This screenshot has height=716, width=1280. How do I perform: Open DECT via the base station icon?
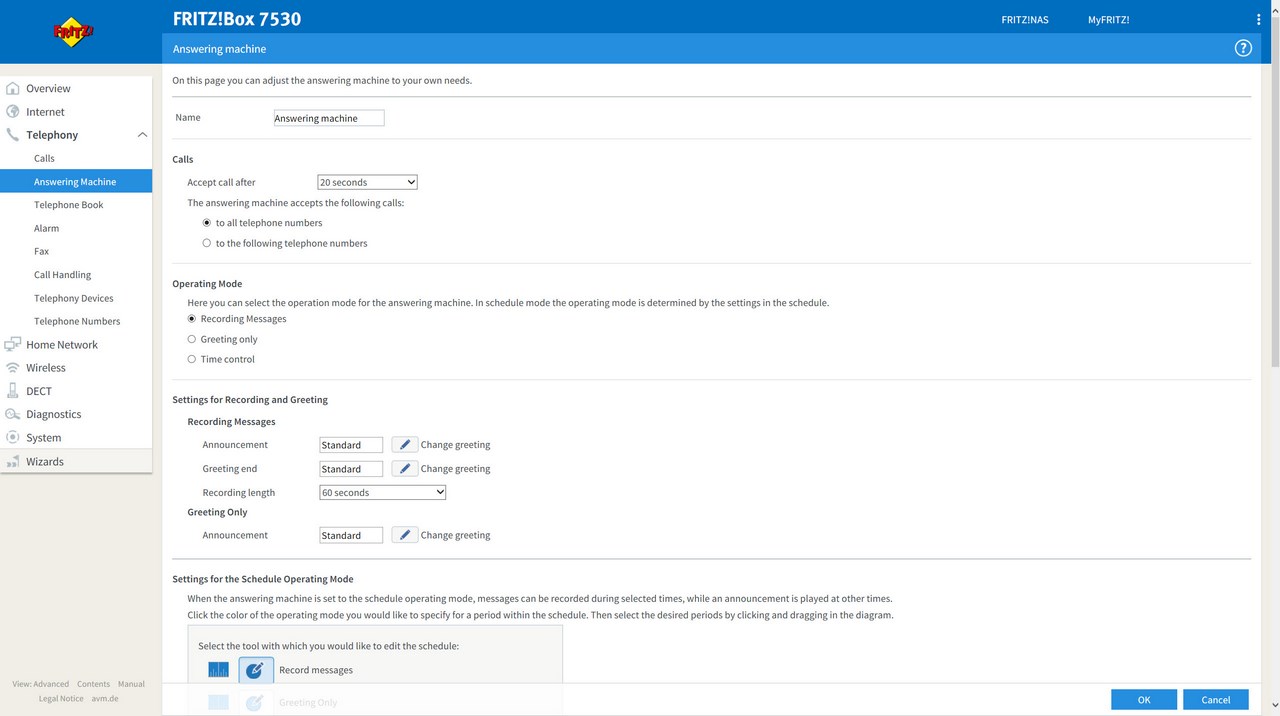click(13, 391)
